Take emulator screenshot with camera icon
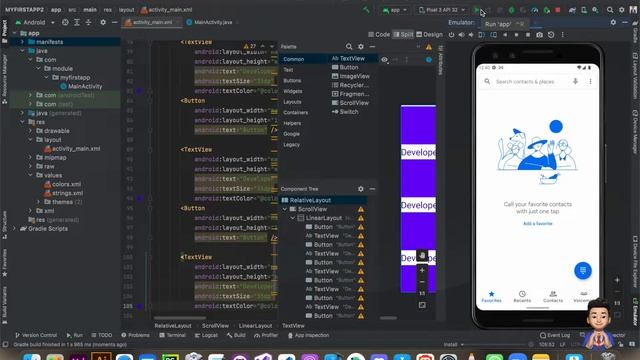This screenshot has width=640, height=360. (x=540, y=35)
